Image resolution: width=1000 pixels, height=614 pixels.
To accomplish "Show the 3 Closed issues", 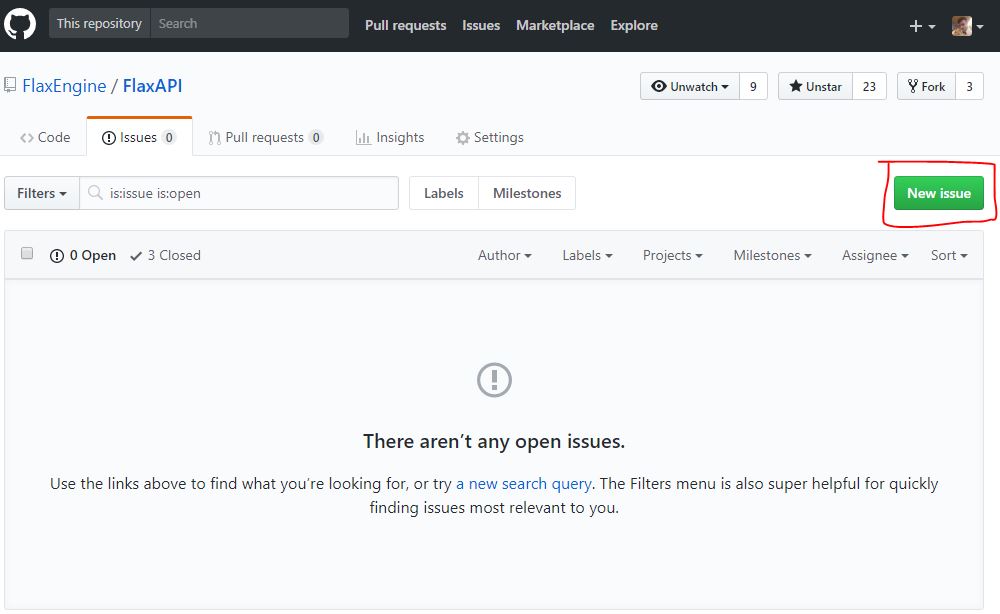I will click(x=165, y=255).
